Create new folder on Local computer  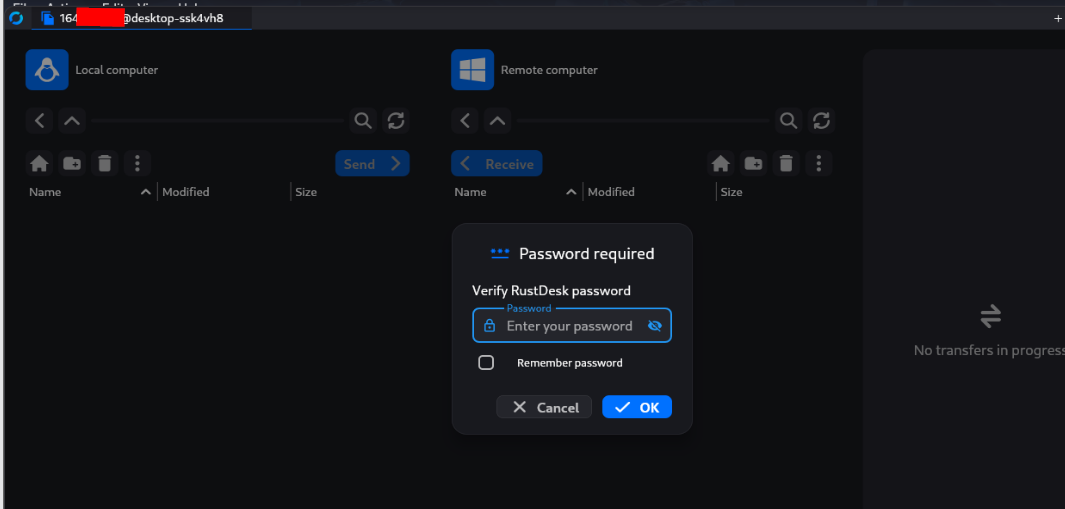[x=72, y=164]
